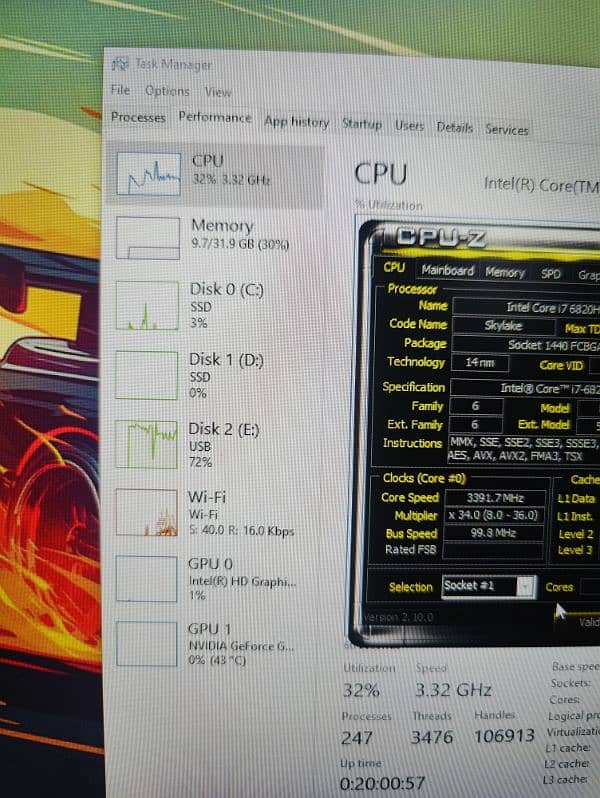Screen dimensions: 600x798
Task: Open Disk 1 (D:) performance graph
Action: pos(146,374)
